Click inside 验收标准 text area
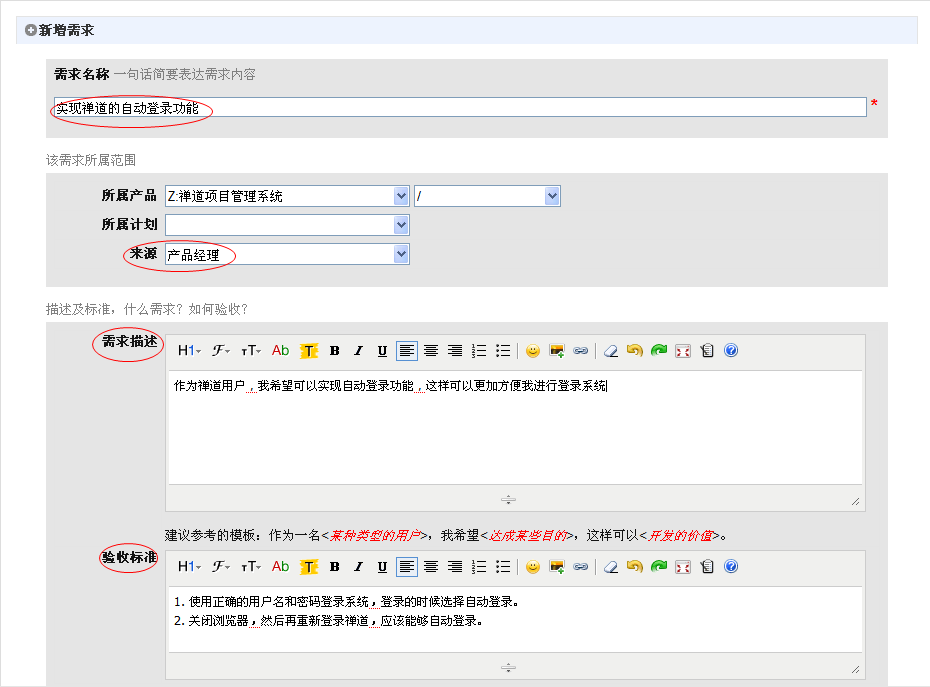The image size is (930, 687). [x=515, y=619]
